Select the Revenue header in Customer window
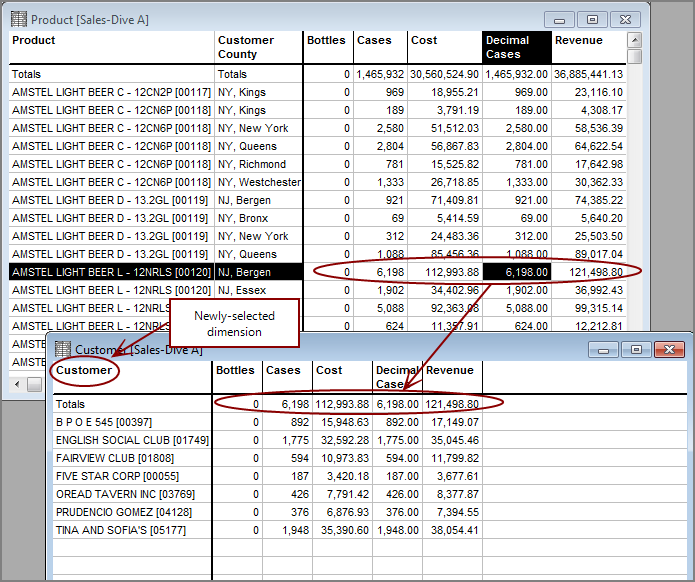The image size is (695, 582). coord(453,377)
